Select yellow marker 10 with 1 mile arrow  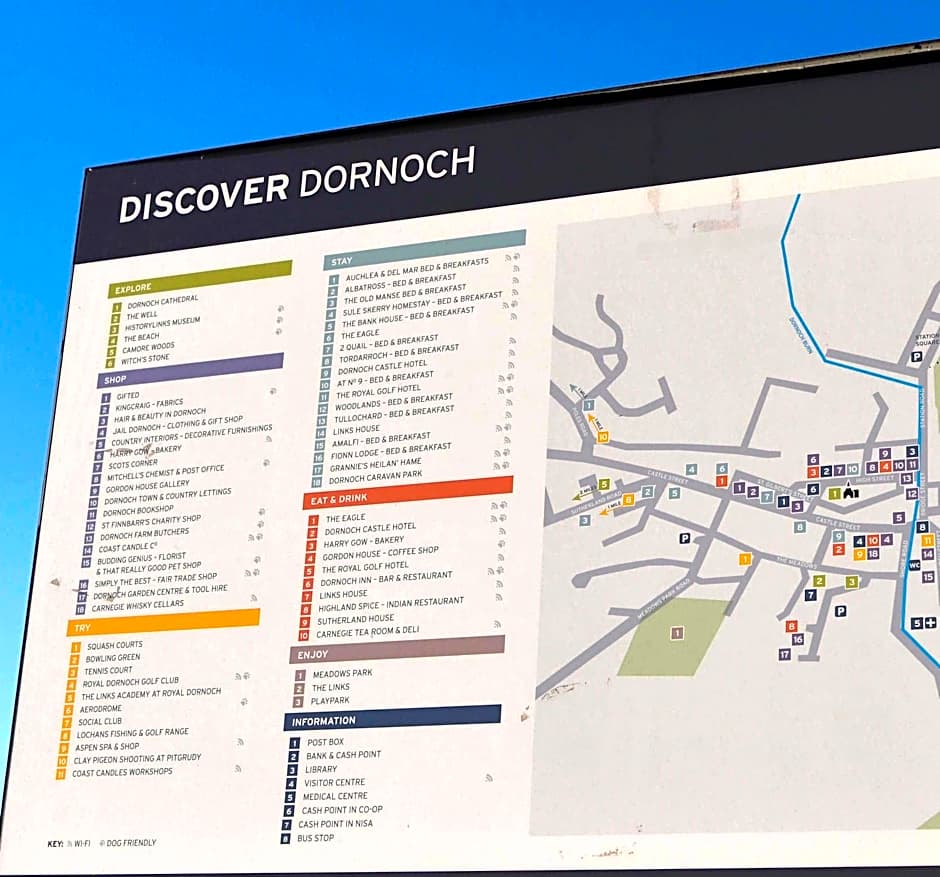click(602, 437)
